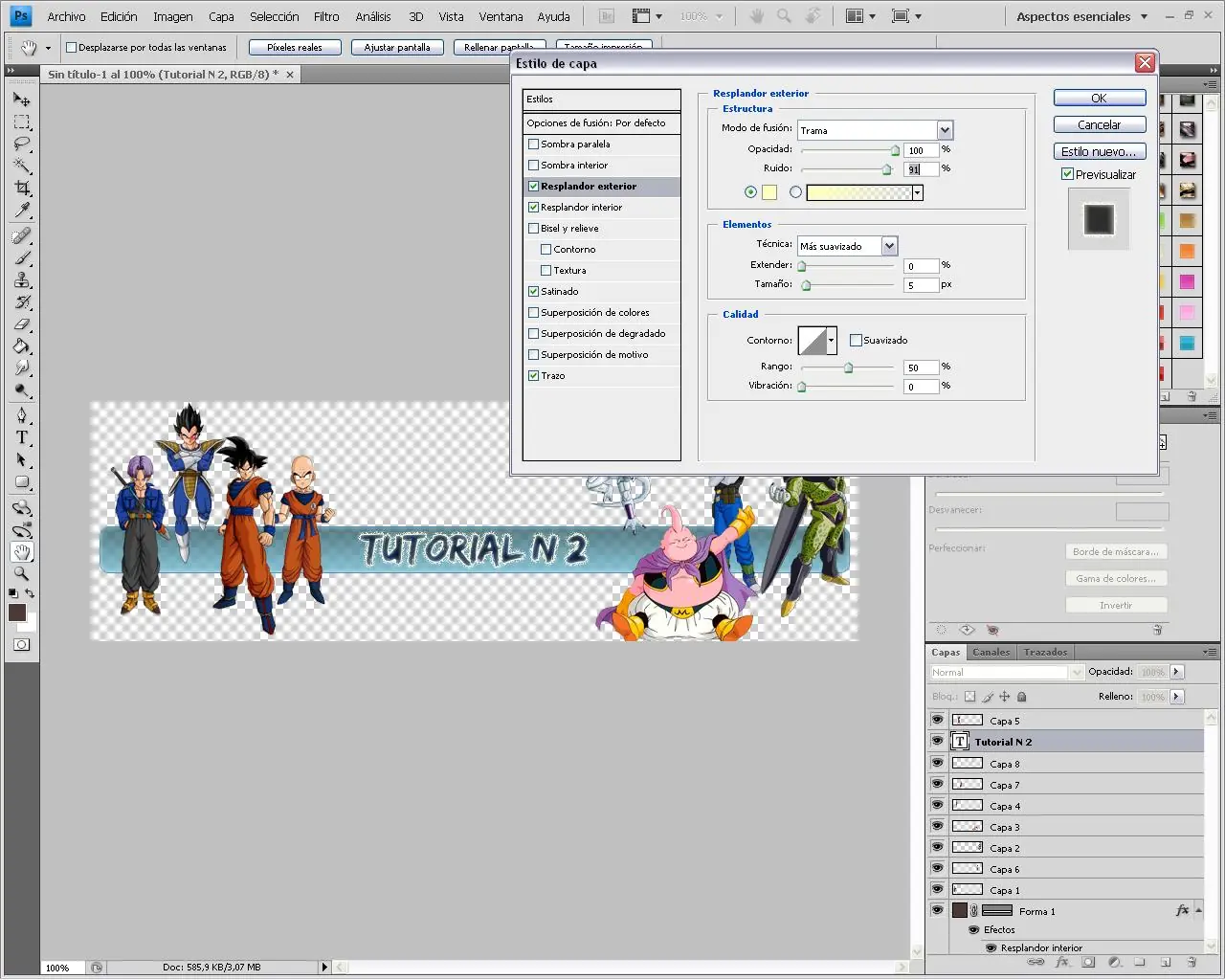The height and width of the screenshot is (980, 1225).
Task: Select the Brush tool
Action: click(x=22, y=257)
